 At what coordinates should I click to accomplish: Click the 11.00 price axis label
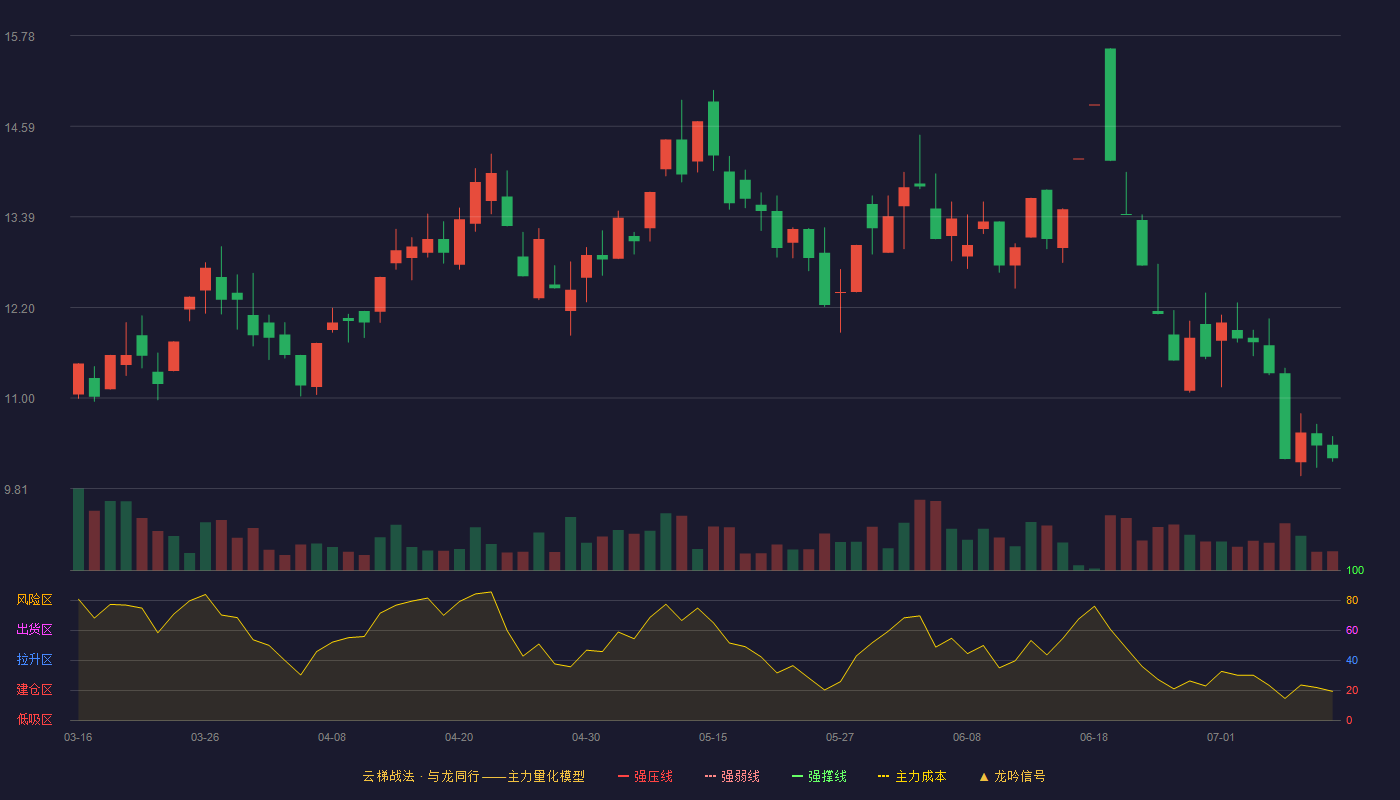pyautogui.click(x=19, y=399)
